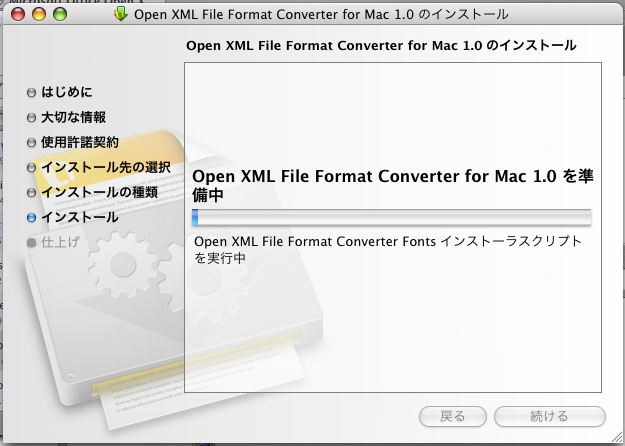
Task: Select the 大切な情報 step
Action: tap(73, 117)
